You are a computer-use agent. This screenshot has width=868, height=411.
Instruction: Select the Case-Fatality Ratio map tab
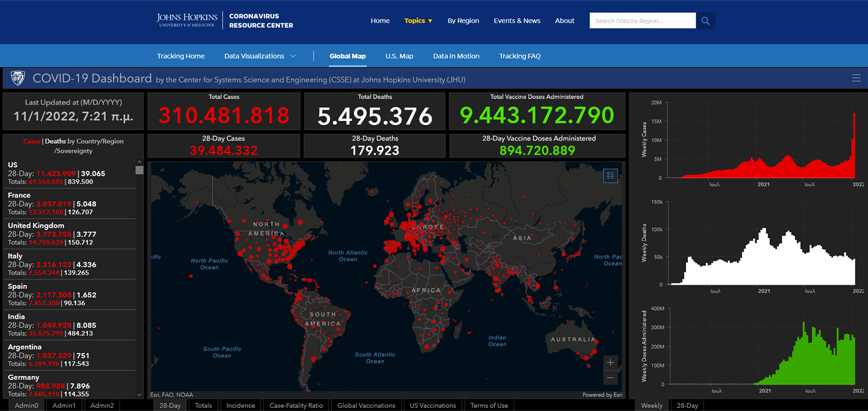click(296, 405)
